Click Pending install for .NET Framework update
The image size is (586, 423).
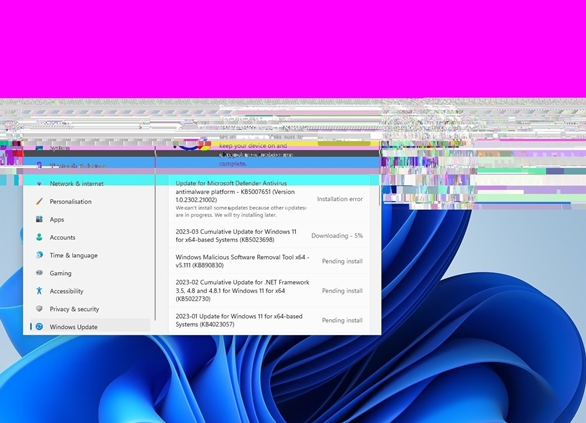pos(342,291)
